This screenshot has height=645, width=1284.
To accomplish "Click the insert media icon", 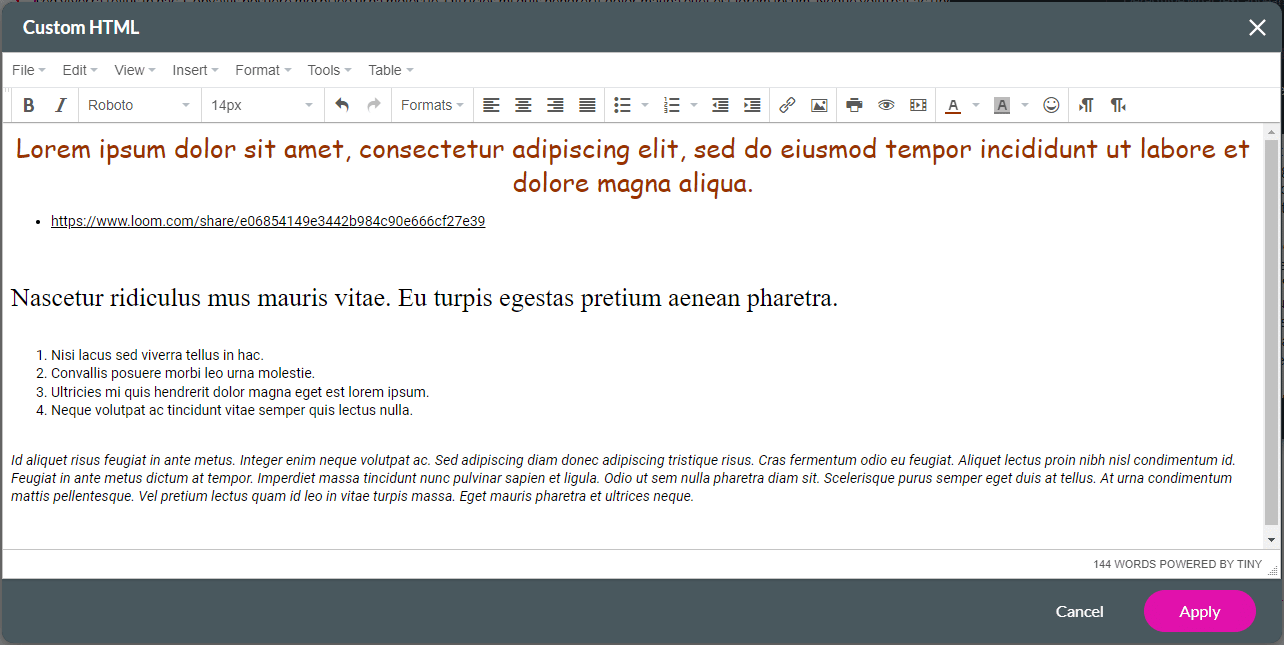I will 918,105.
